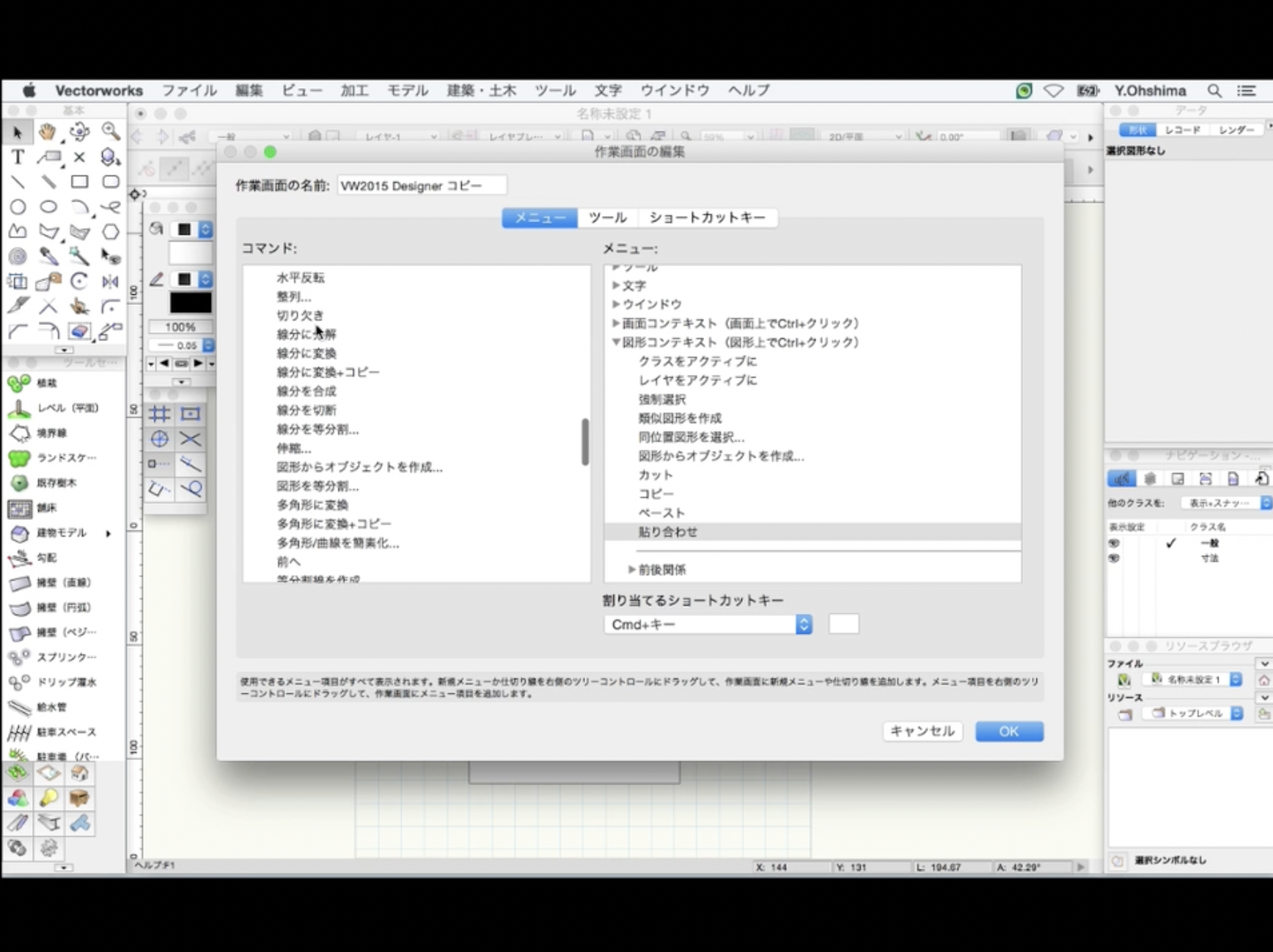Select the Regular Polygon hexagon tool

click(111, 232)
